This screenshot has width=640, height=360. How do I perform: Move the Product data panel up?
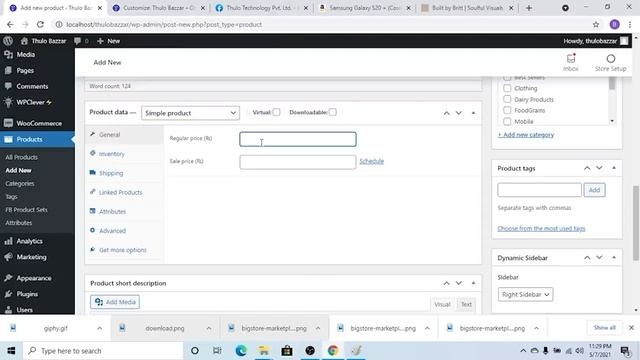point(447,113)
